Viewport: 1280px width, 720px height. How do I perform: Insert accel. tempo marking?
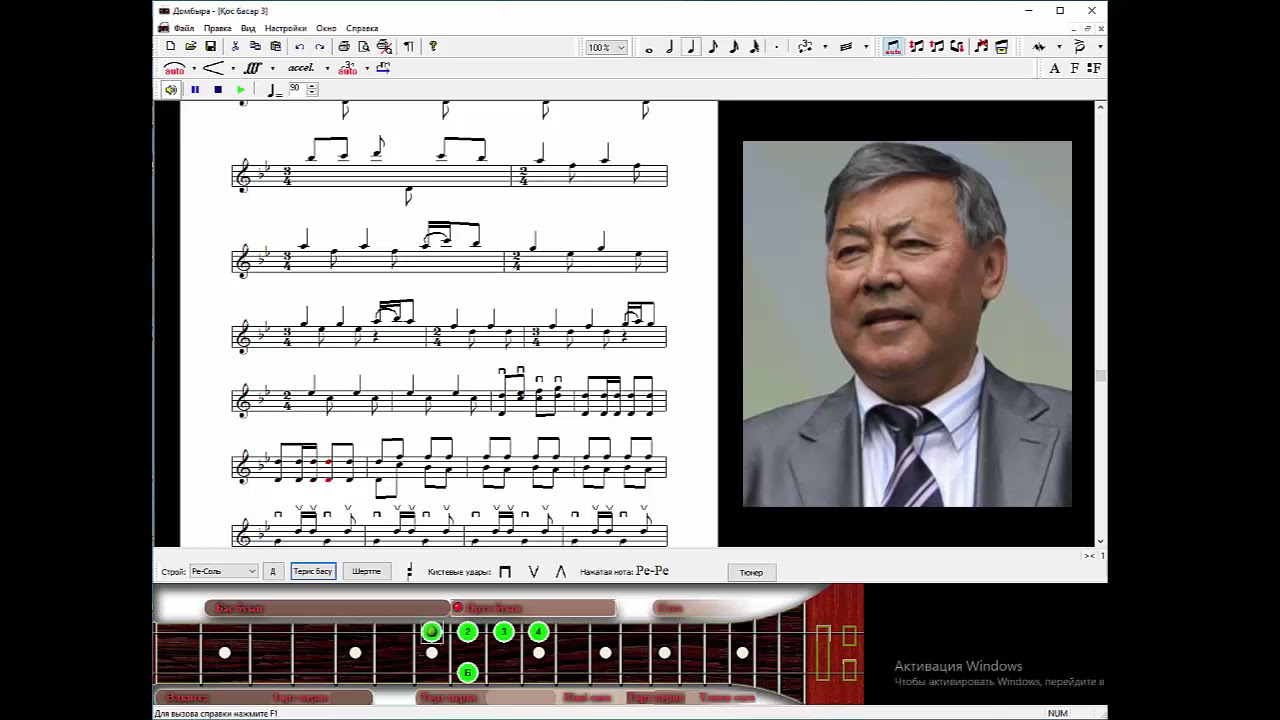pyautogui.click(x=301, y=68)
